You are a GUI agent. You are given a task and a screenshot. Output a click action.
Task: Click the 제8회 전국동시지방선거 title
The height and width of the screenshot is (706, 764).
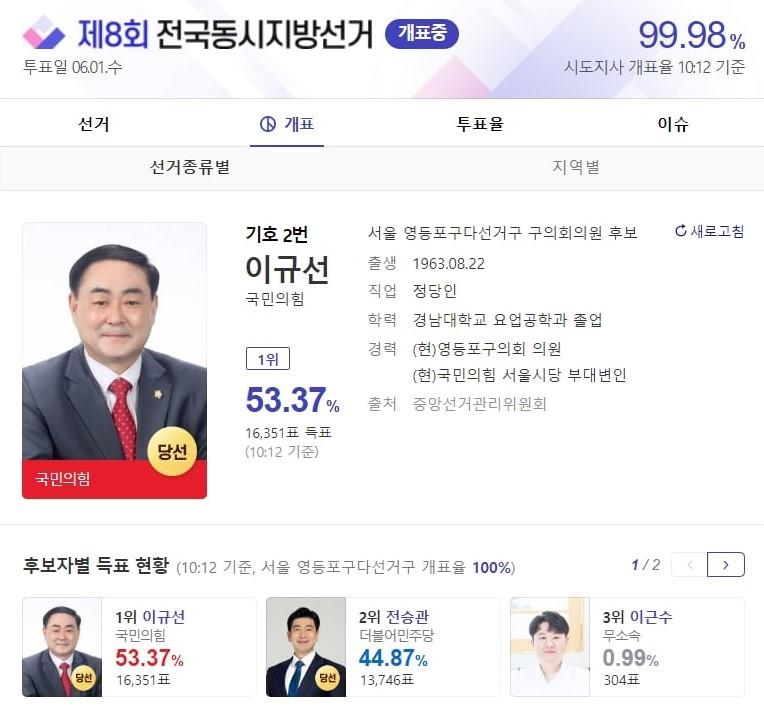point(225,33)
